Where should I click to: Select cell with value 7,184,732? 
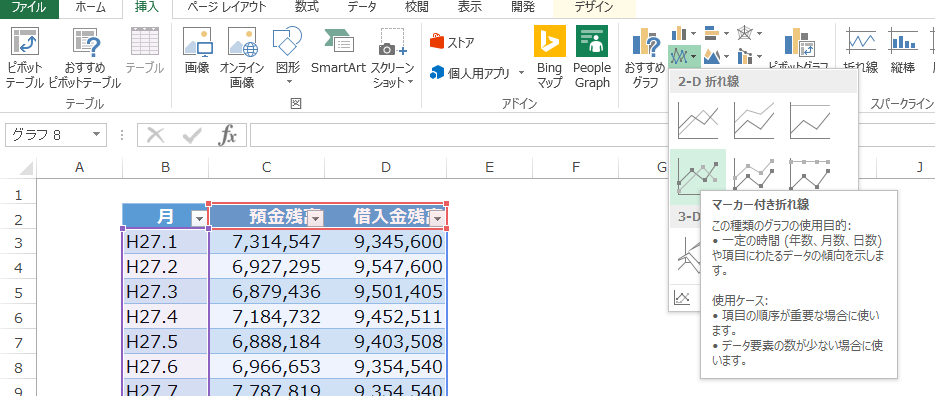[x=267, y=317]
